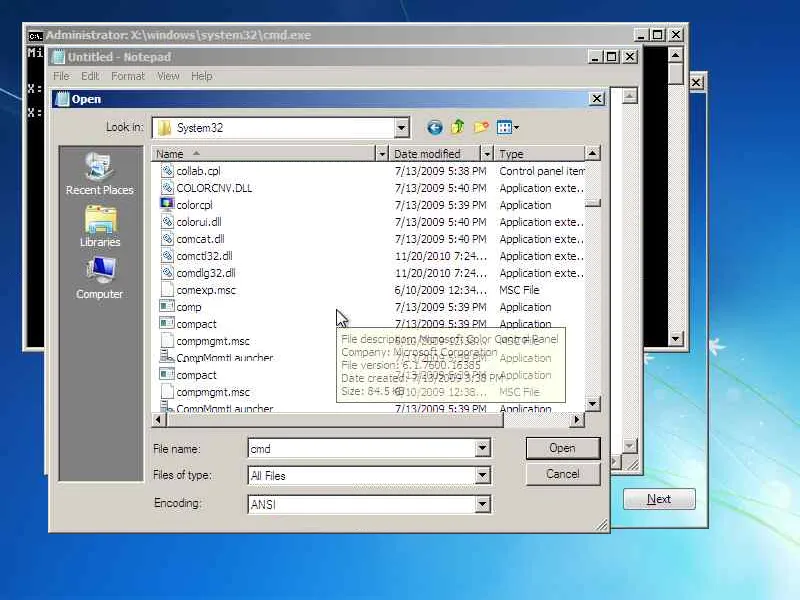Open the Name column filter dropdown

coord(382,154)
